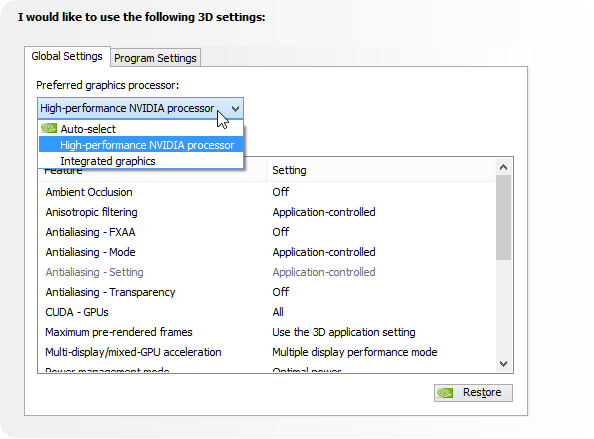The height and width of the screenshot is (439, 594).
Task: Switch to the Program Settings tab
Action: coord(155,58)
